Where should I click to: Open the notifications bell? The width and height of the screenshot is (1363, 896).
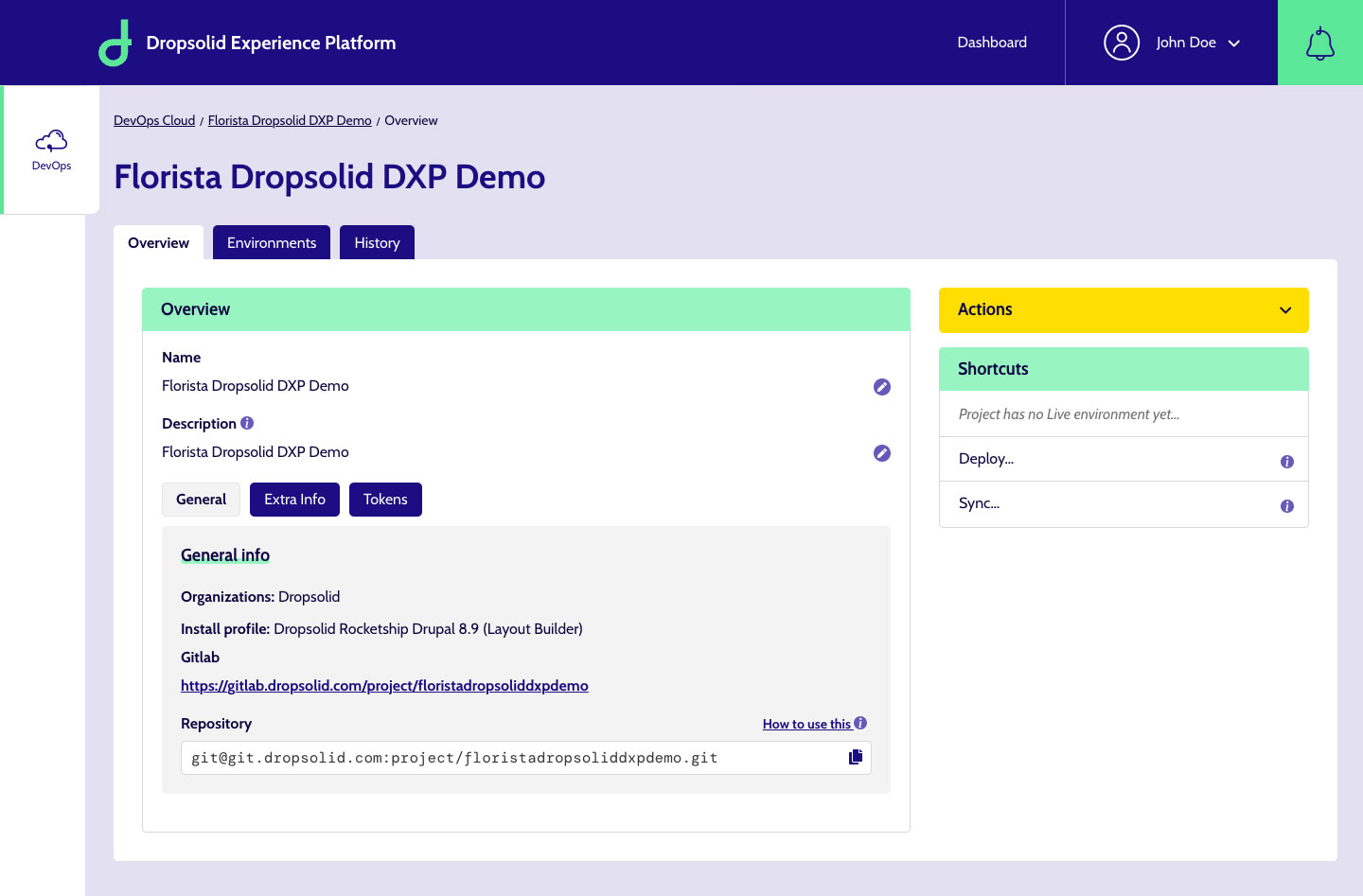[x=1320, y=43]
